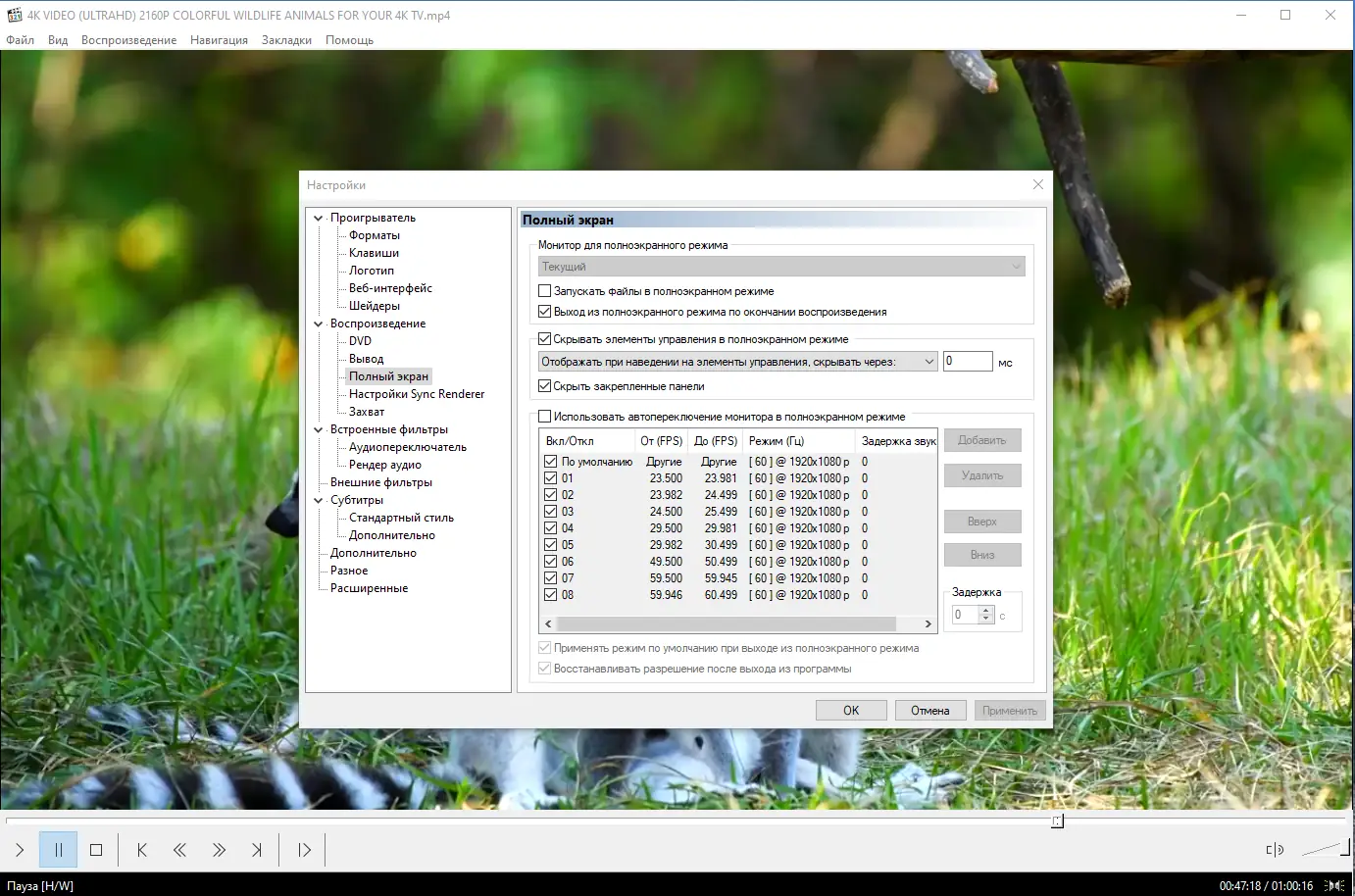Click the Play button in the player toolbar

tap(20, 850)
